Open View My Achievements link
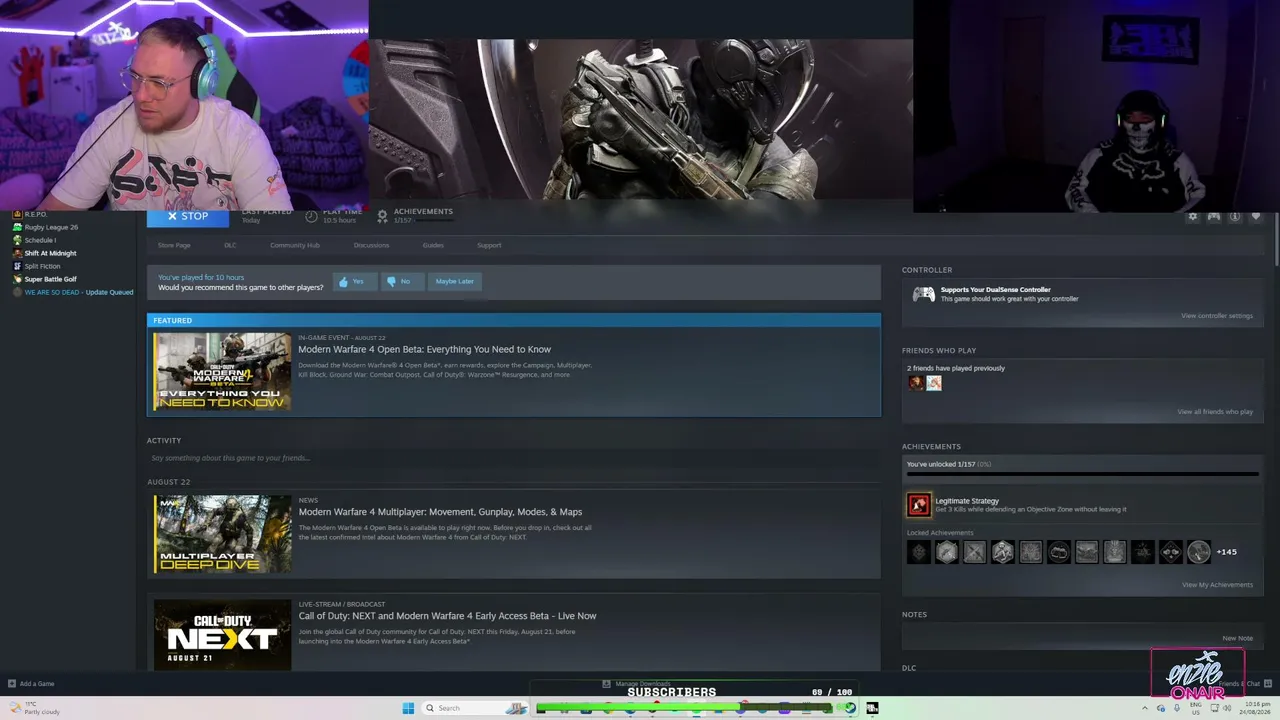This screenshot has height=720, width=1280. 1217,585
